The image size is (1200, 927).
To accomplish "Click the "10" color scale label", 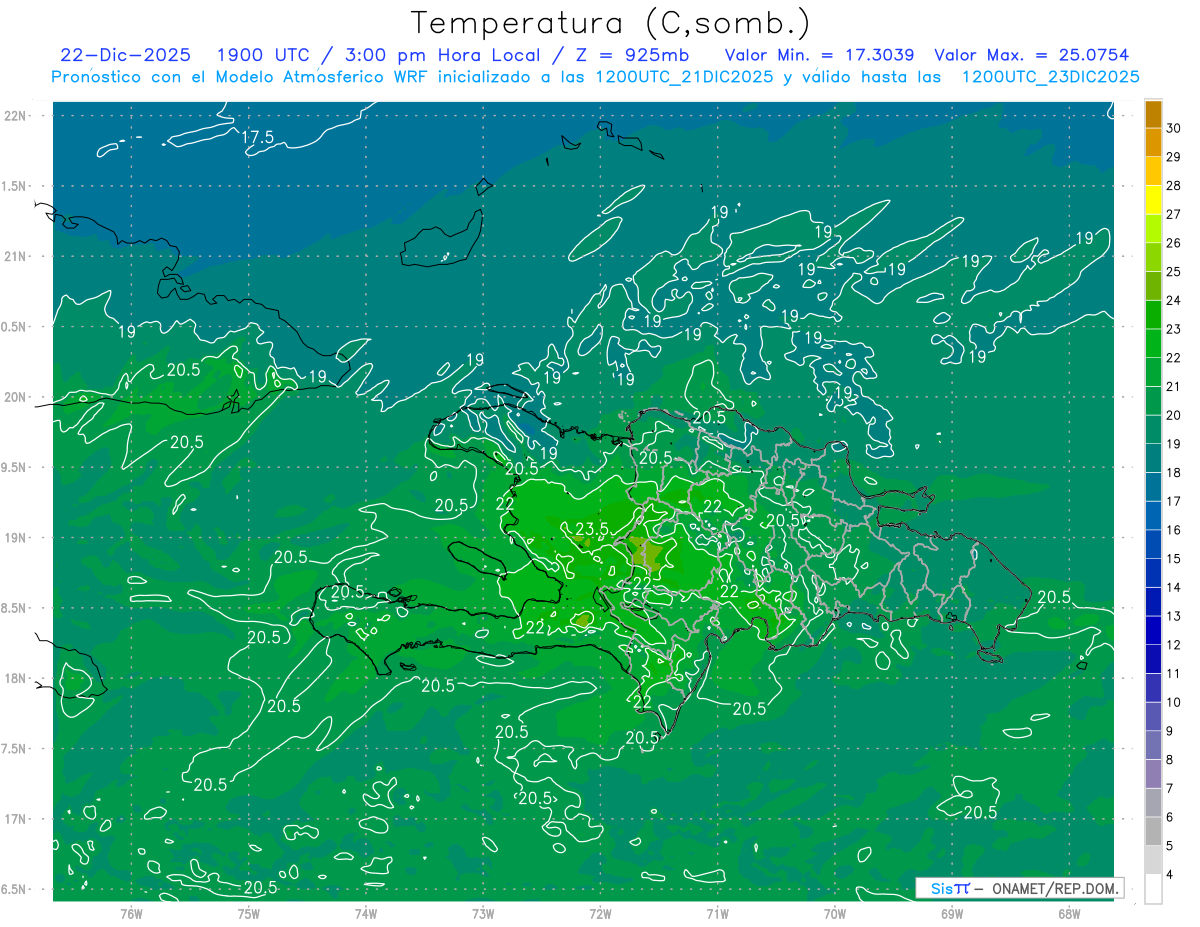I will click(x=1174, y=702).
